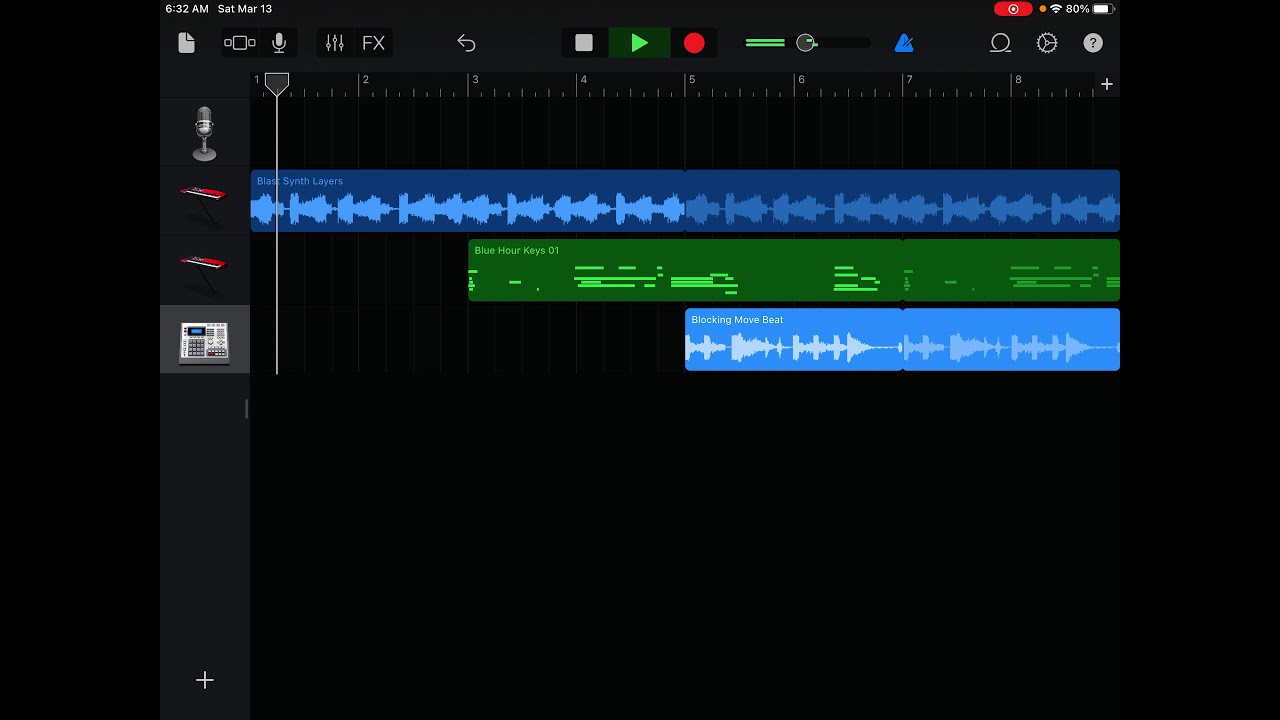Tap the 6:32 AM clock
The height and width of the screenshot is (720, 1280).
(x=187, y=9)
